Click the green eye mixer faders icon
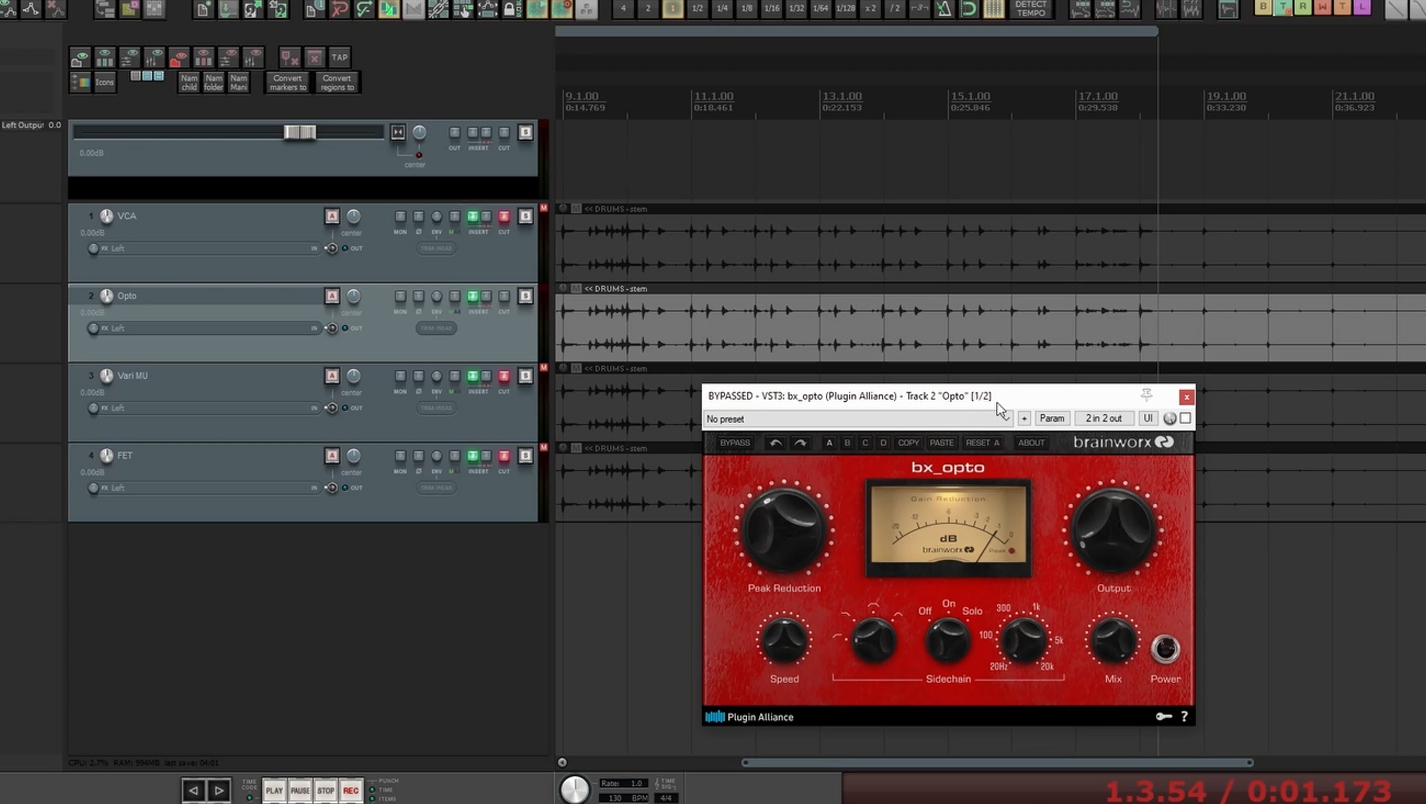This screenshot has width=1426, height=804. [154, 57]
